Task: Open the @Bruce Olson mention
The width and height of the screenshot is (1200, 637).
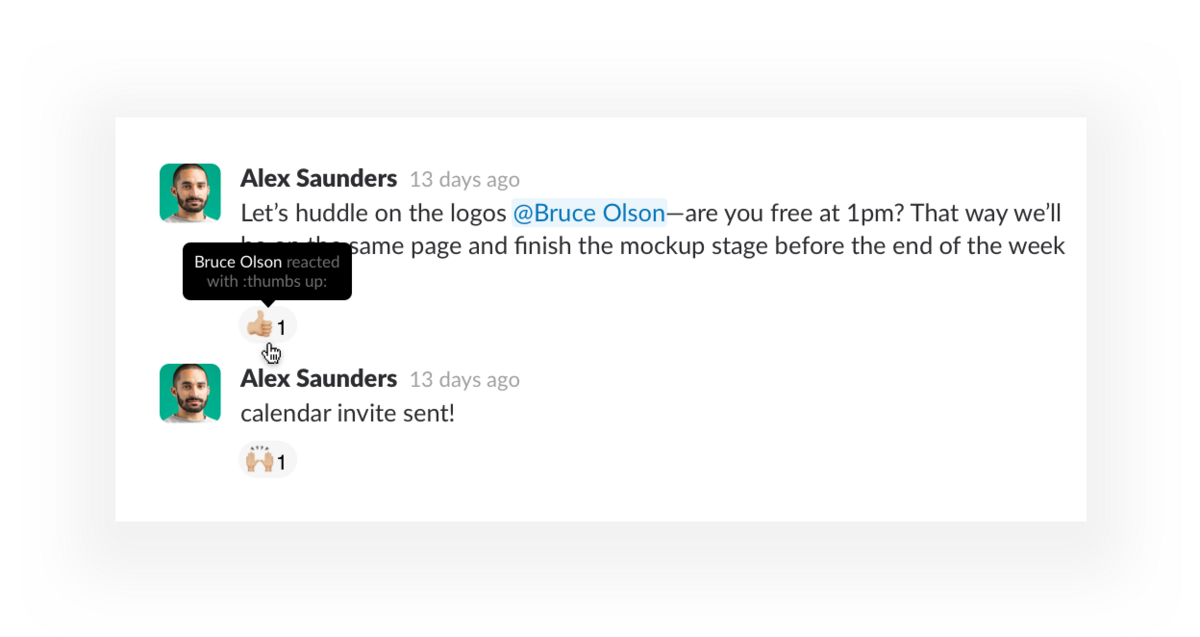Action: coord(589,213)
